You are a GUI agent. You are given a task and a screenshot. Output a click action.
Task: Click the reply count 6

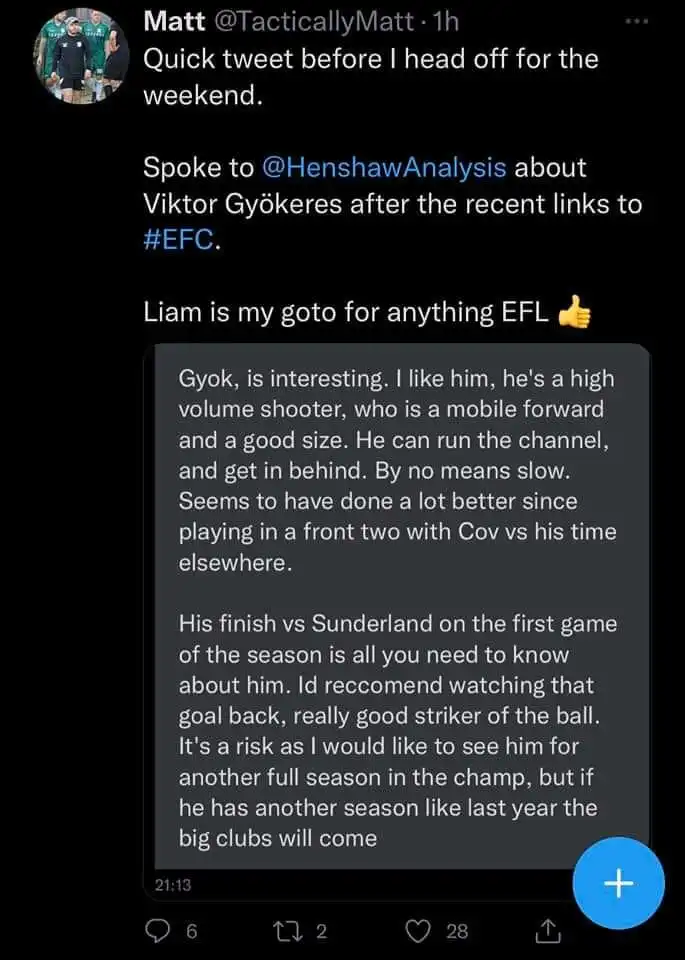[x=192, y=931]
